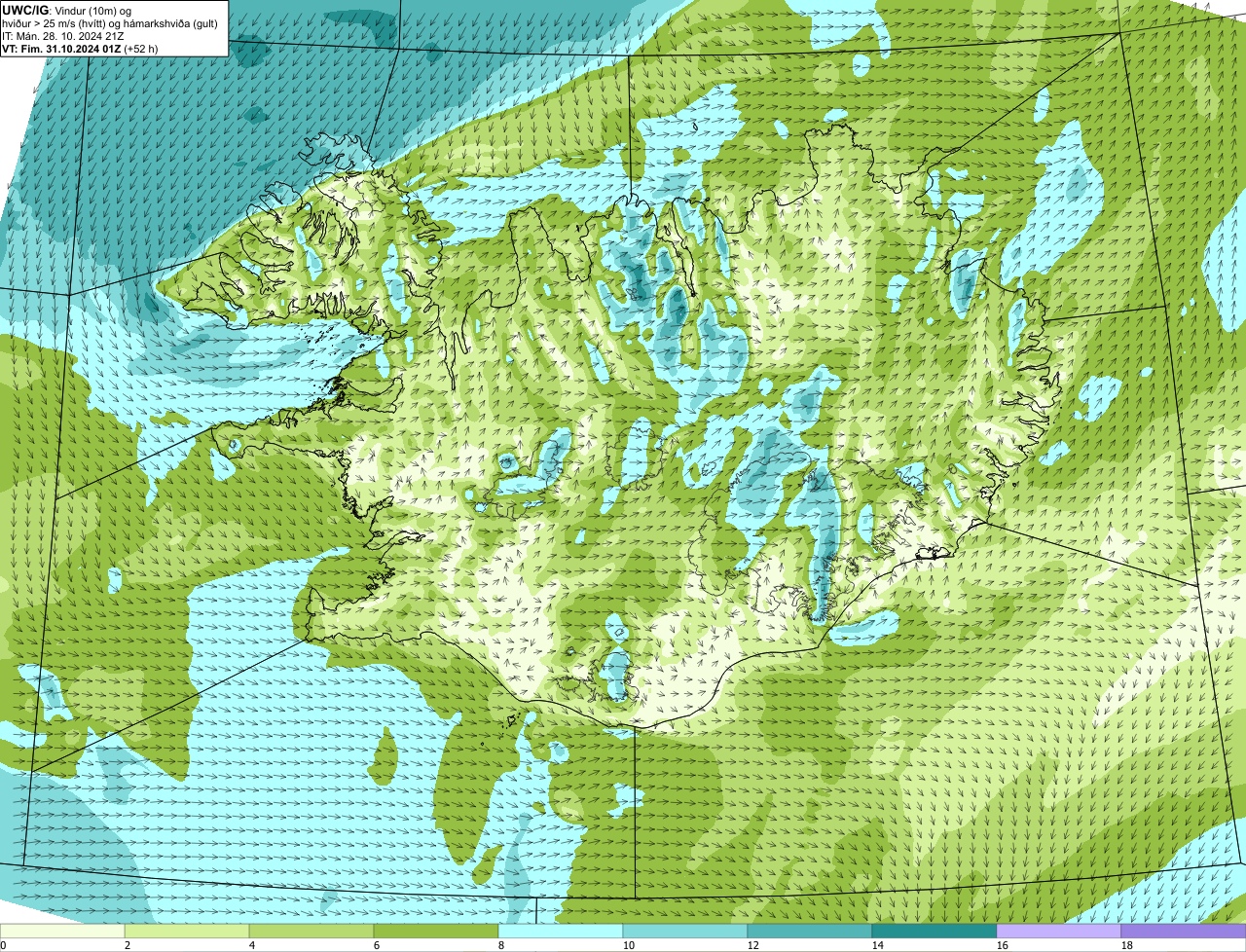Click the legend scale label "14"
The width and height of the screenshot is (1246, 952).
click(878, 945)
